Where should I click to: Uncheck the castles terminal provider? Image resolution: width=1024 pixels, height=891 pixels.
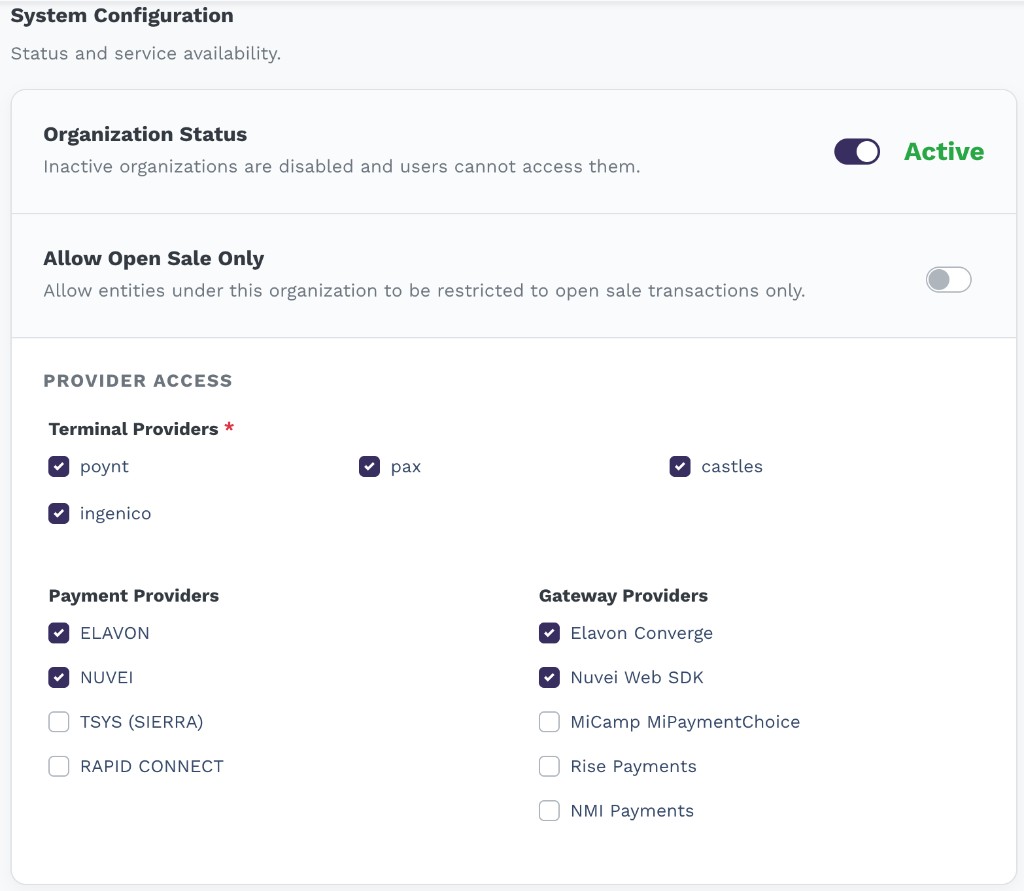(x=680, y=466)
